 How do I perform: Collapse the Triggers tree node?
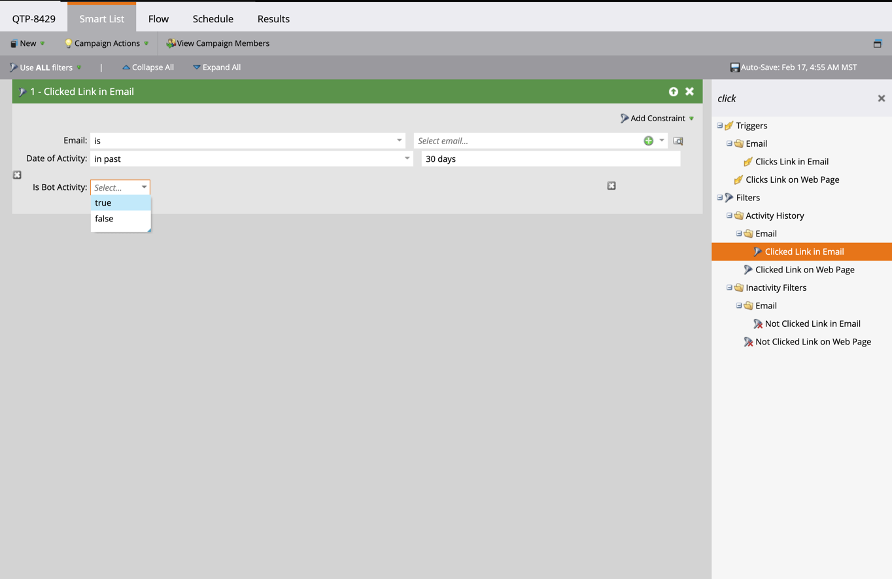720,126
